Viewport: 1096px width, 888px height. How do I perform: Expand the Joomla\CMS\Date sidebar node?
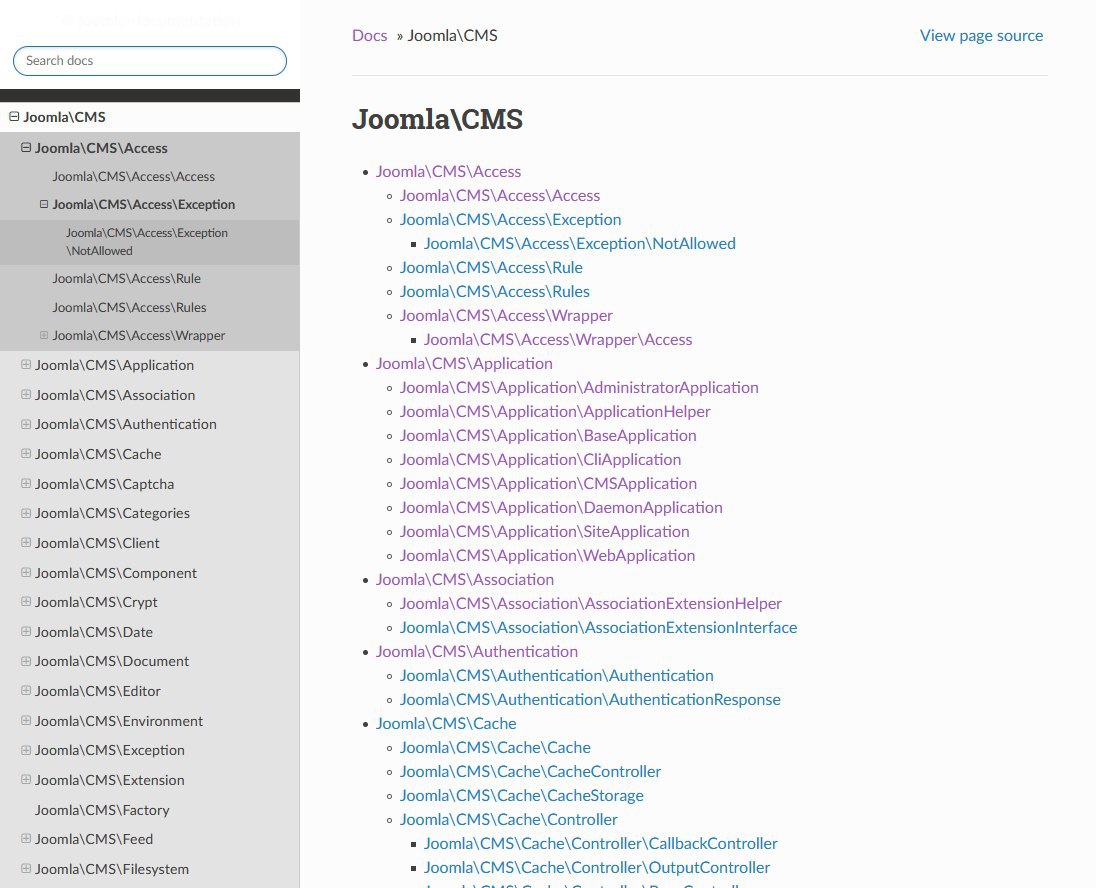tap(26, 631)
